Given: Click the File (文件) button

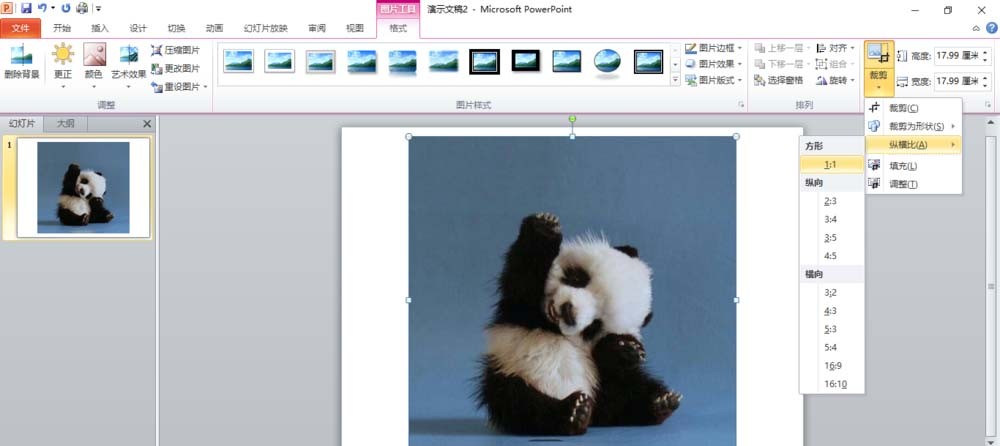Looking at the screenshot, I should coord(21,28).
